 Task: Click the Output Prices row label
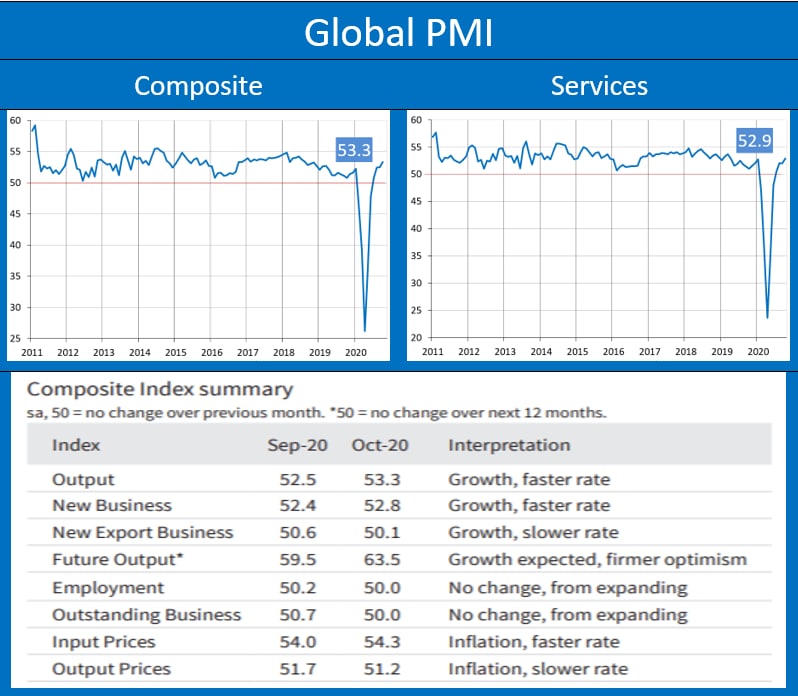point(111,668)
